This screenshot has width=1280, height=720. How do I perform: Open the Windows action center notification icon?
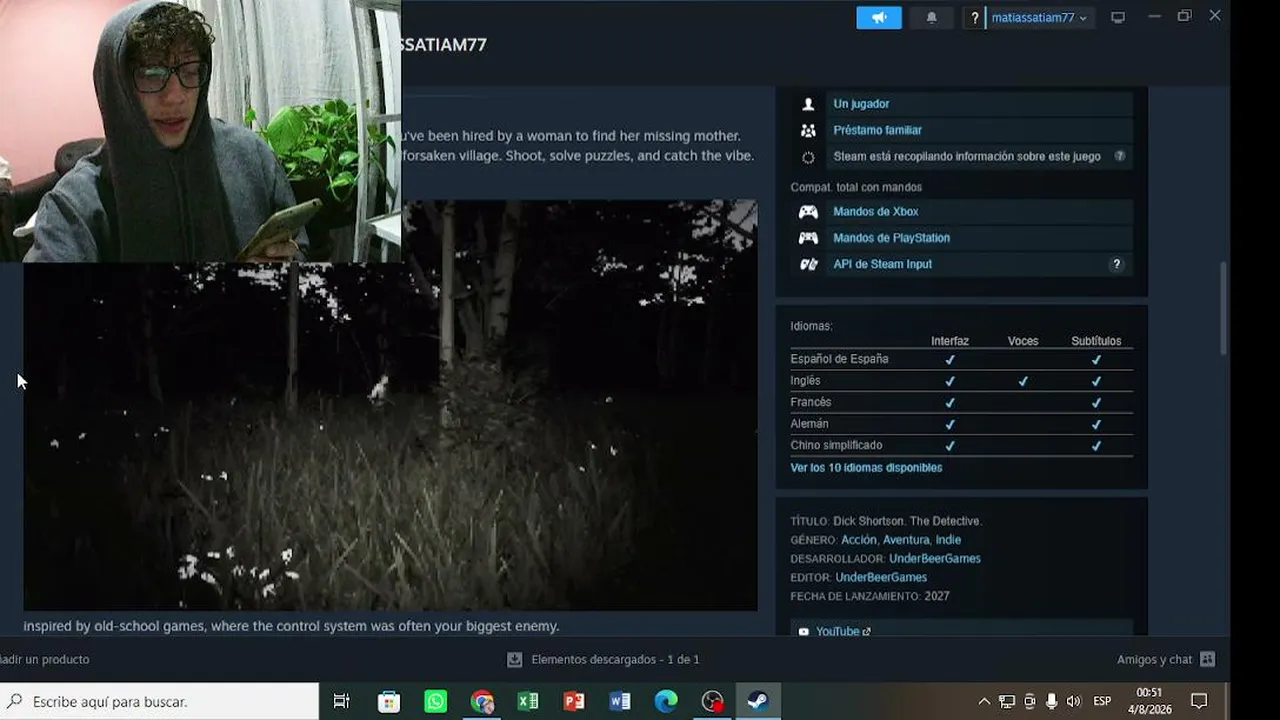1199,701
